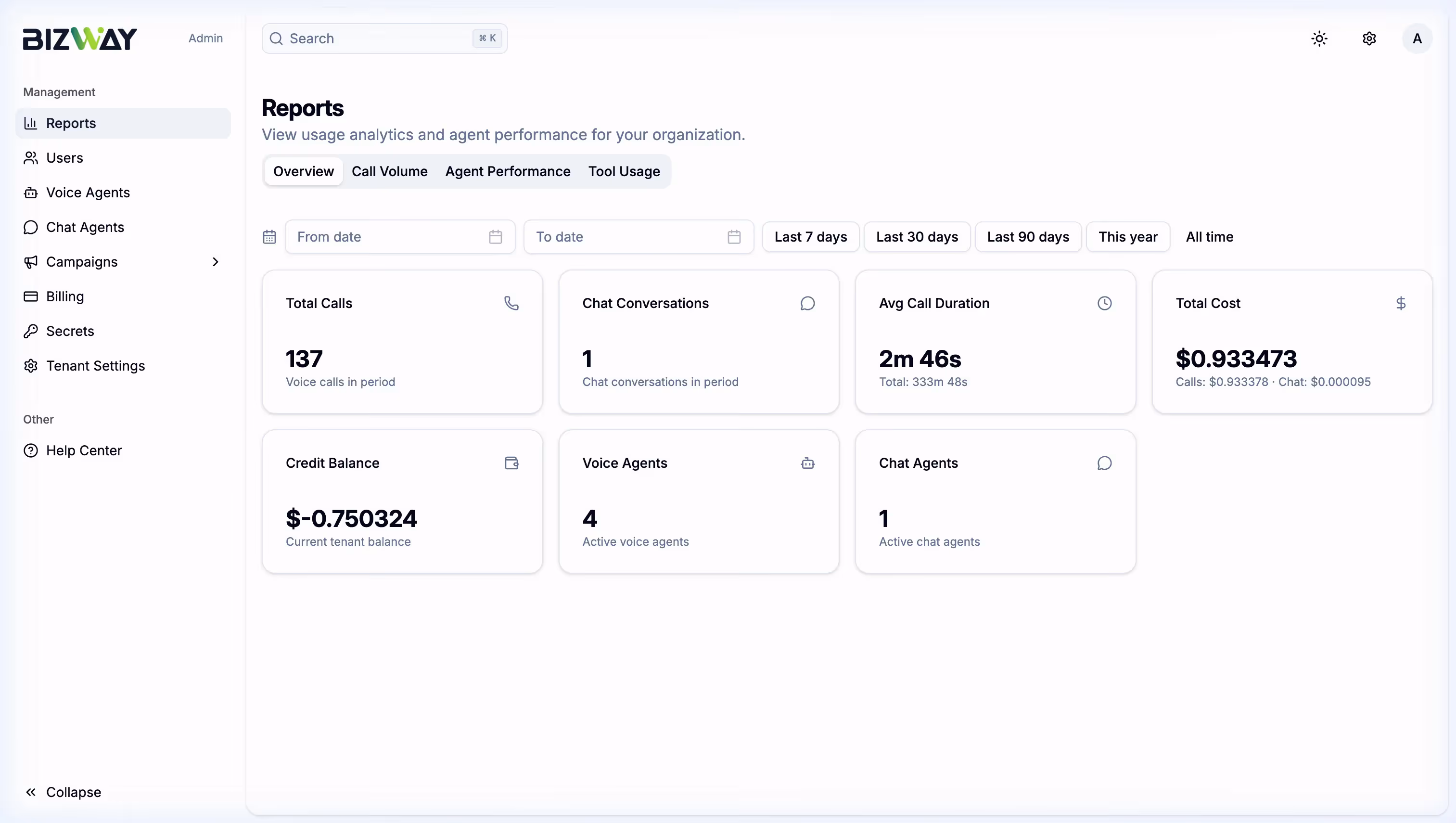Open the user avatar A menu
The width and height of the screenshot is (1456, 823).
1417,39
